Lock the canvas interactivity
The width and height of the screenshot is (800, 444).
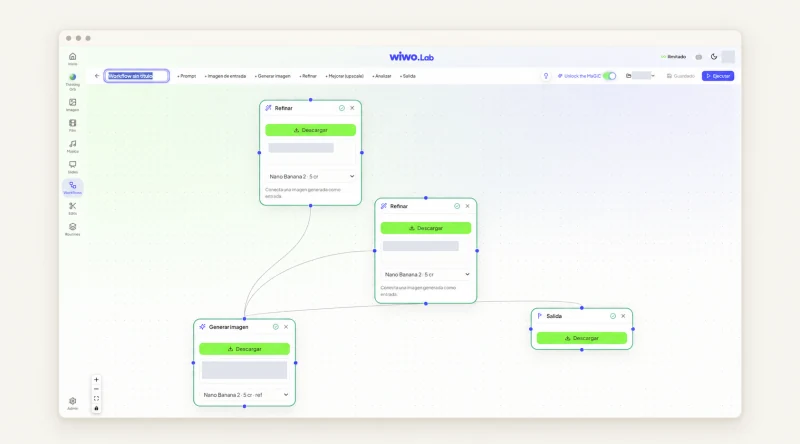click(96, 408)
